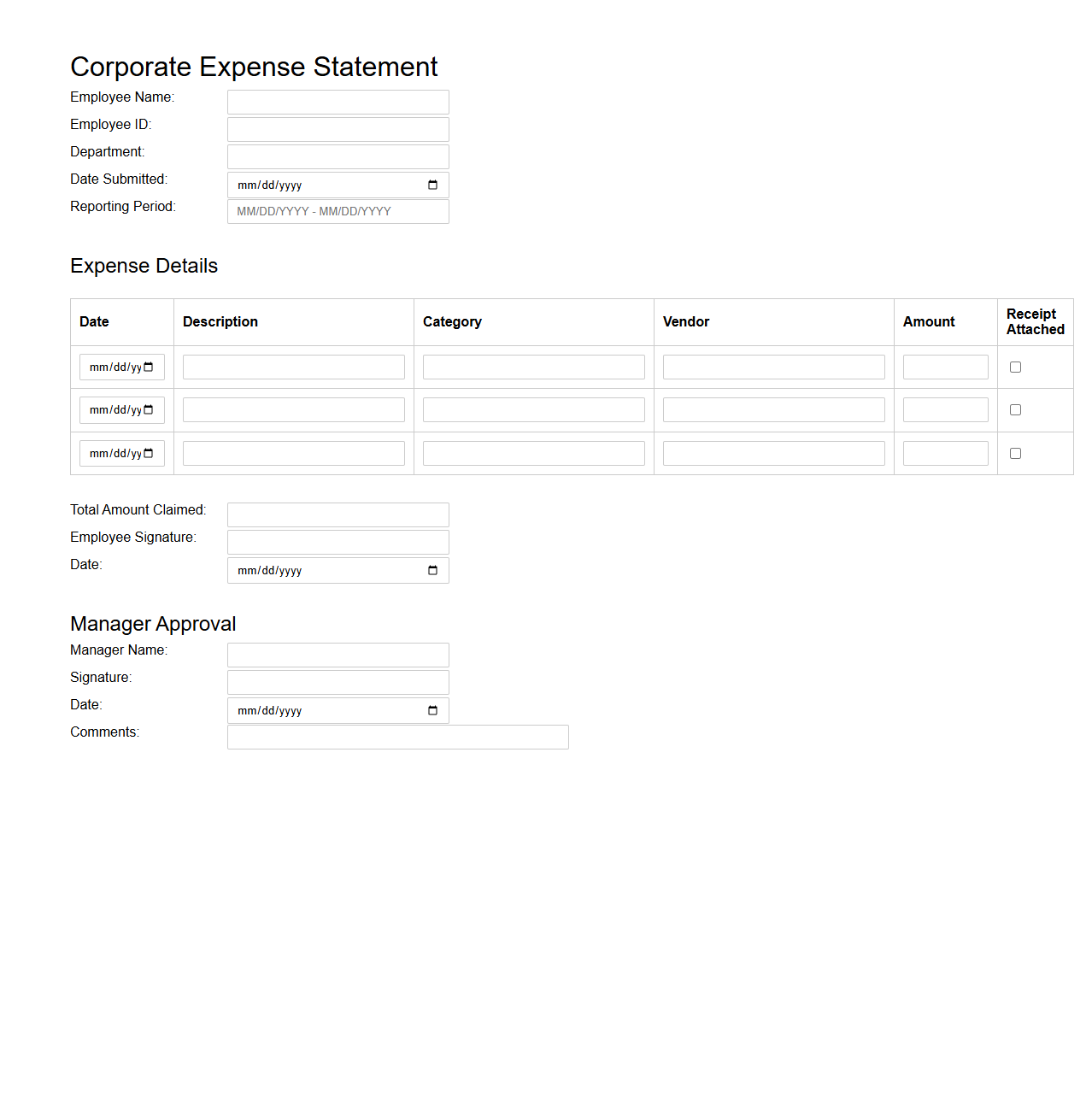Click the Department text field
Image resolution: width=1092 pixels, height=1111 pixels.
coord(338,156)
